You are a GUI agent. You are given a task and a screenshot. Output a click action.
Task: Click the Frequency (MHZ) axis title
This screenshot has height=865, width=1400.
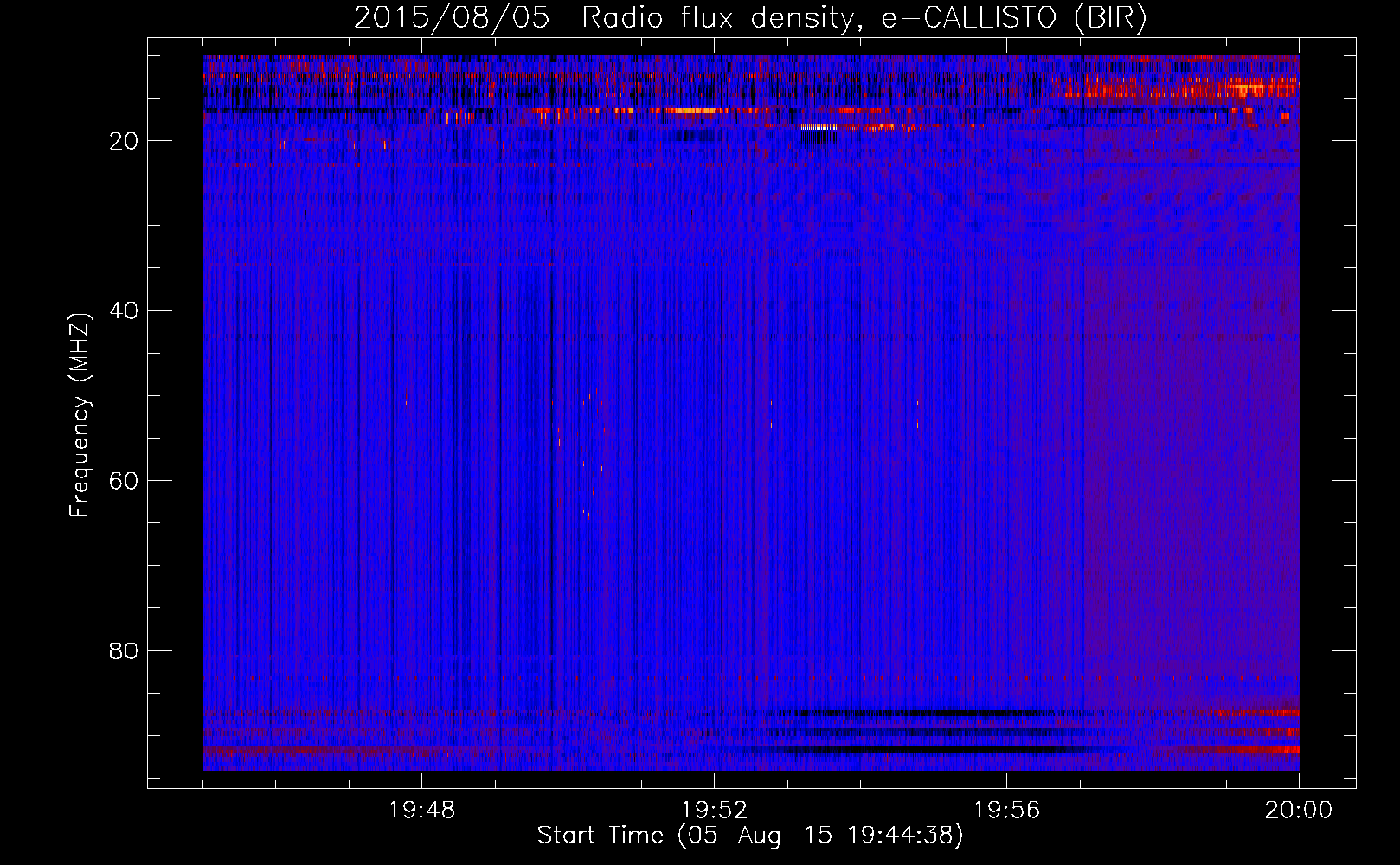point(80,415)
